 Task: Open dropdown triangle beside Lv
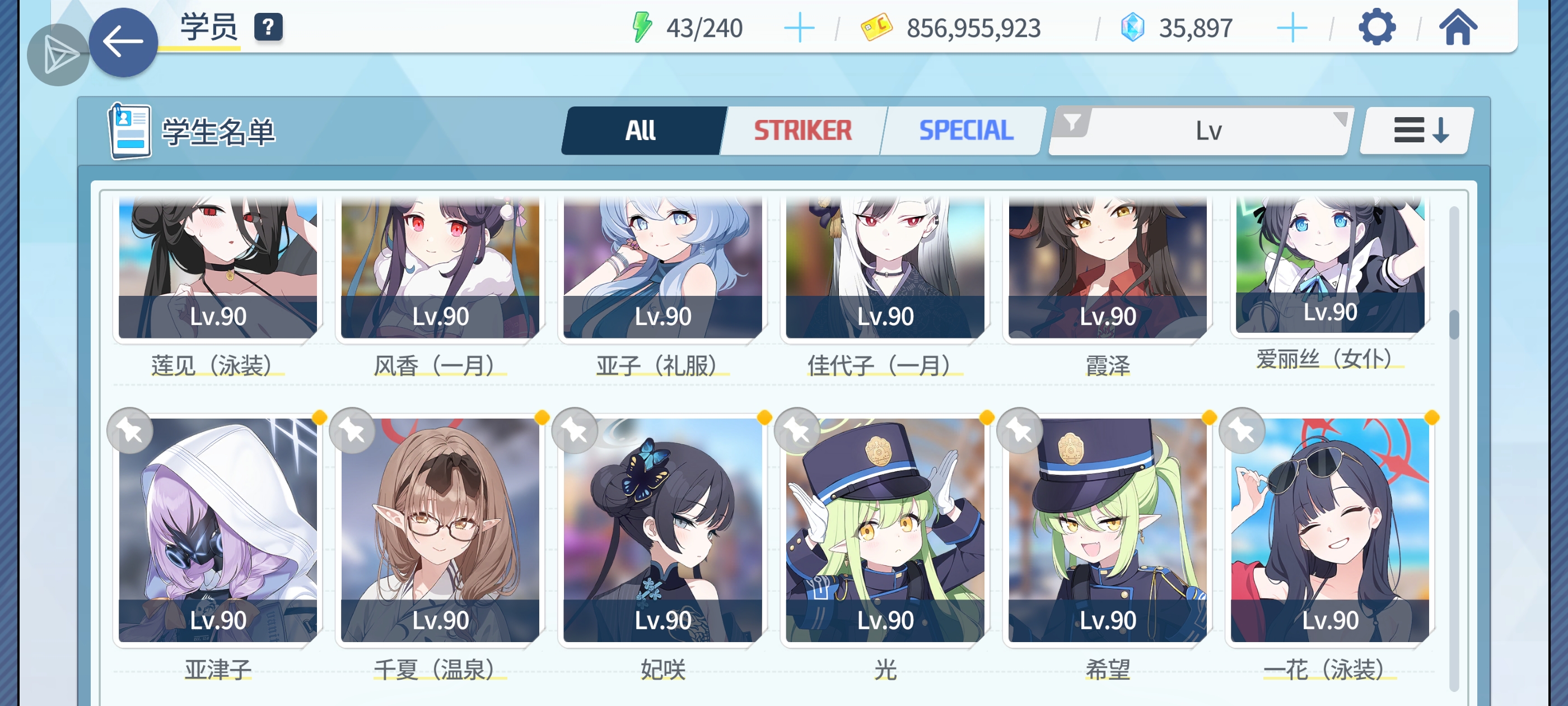tap(1340, 118)
